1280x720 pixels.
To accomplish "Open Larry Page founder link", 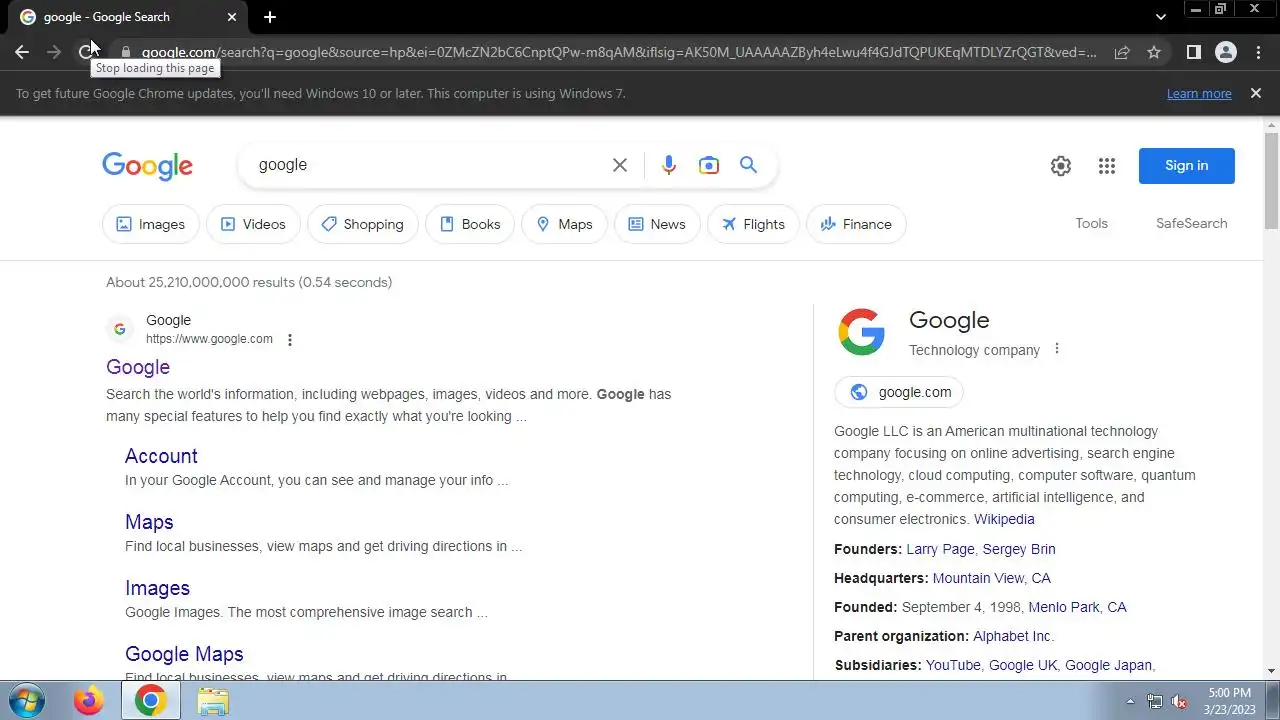I will pos(940,549).
